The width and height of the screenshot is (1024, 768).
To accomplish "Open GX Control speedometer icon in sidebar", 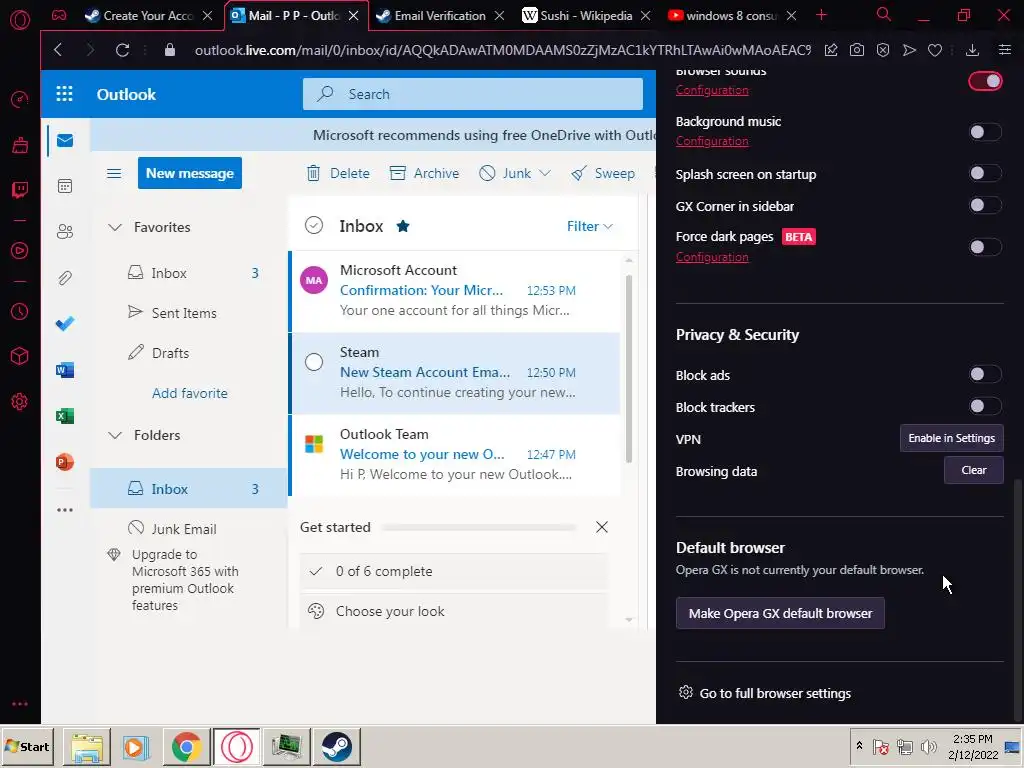I will 20,99.
